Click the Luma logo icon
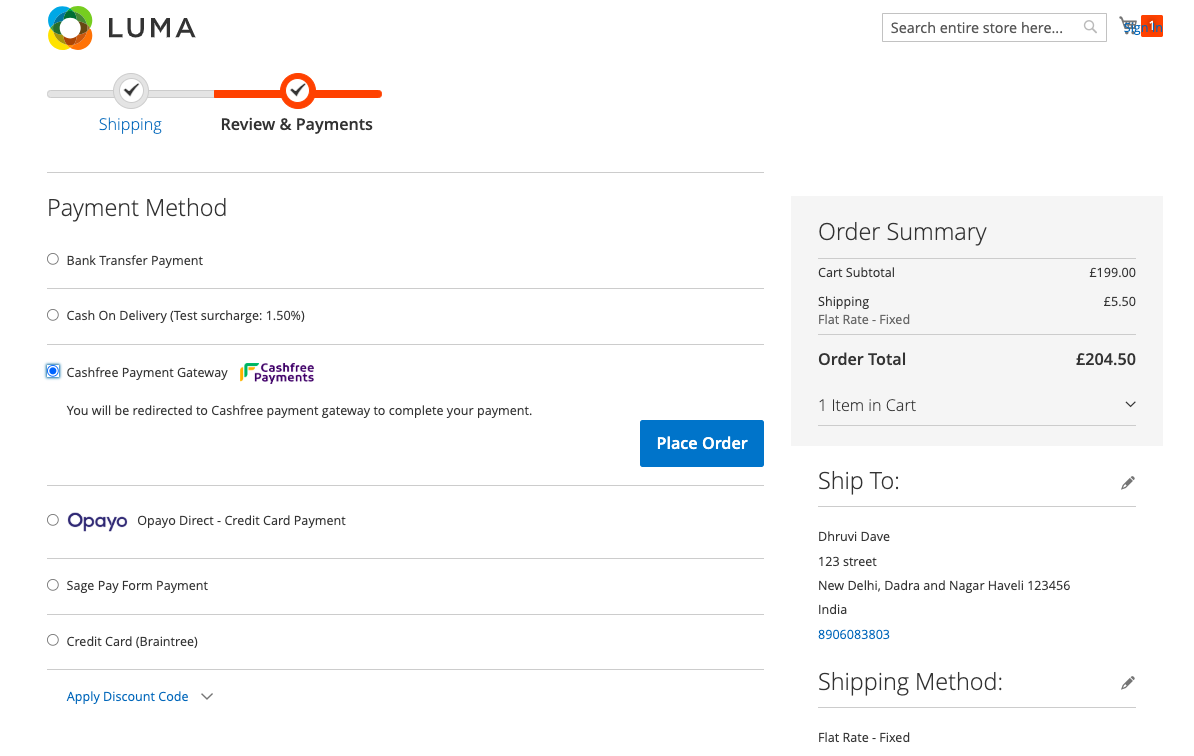The height and width of the screenshot is (756, 1194). pyautogui.click(x=70, y=28)
